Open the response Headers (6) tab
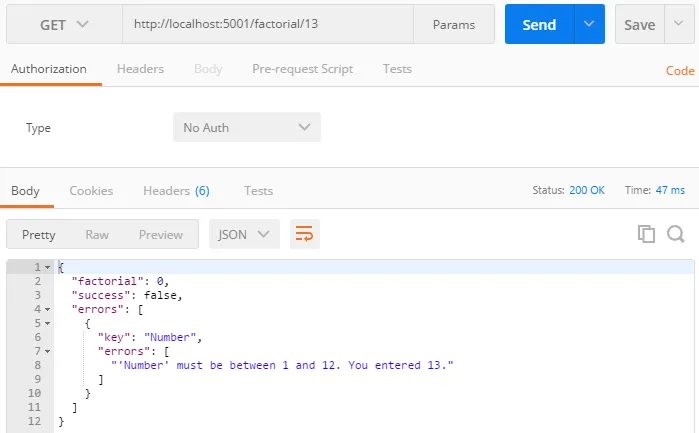Screen dimensions: 699x433 (176, 190)
